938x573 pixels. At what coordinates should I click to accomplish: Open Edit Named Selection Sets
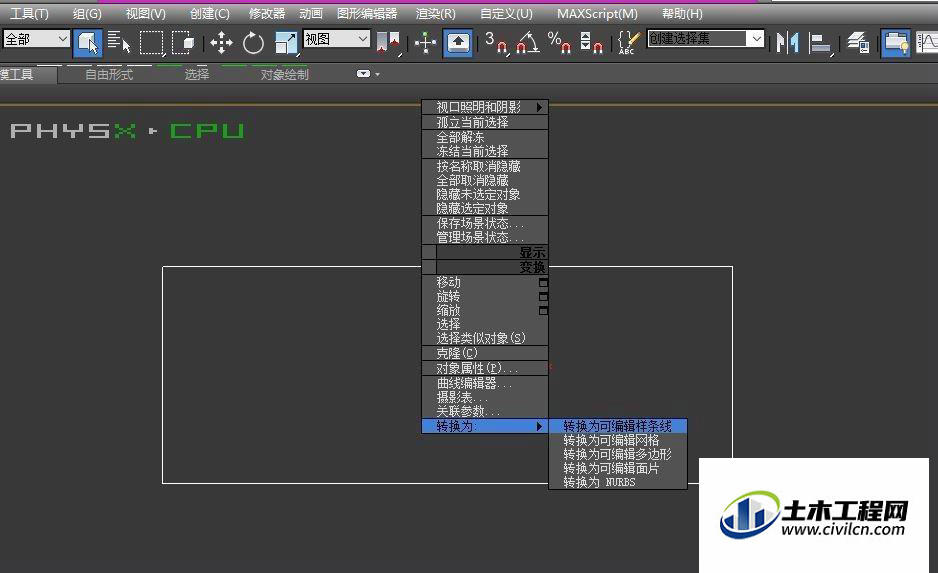point(628,43)
